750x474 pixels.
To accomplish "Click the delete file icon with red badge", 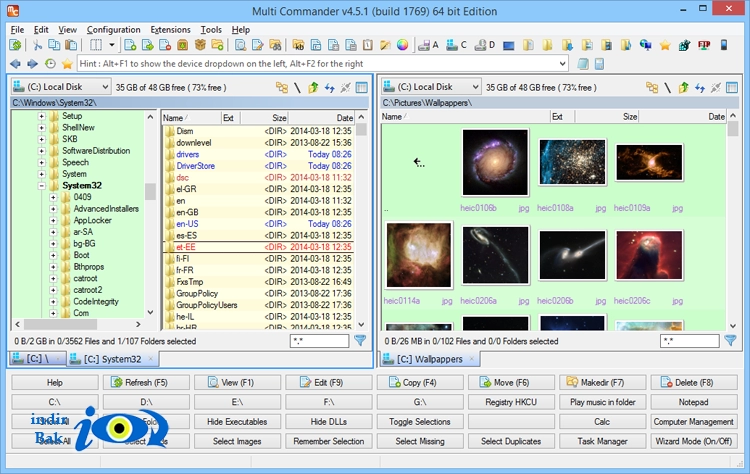I will coord(165,45).
